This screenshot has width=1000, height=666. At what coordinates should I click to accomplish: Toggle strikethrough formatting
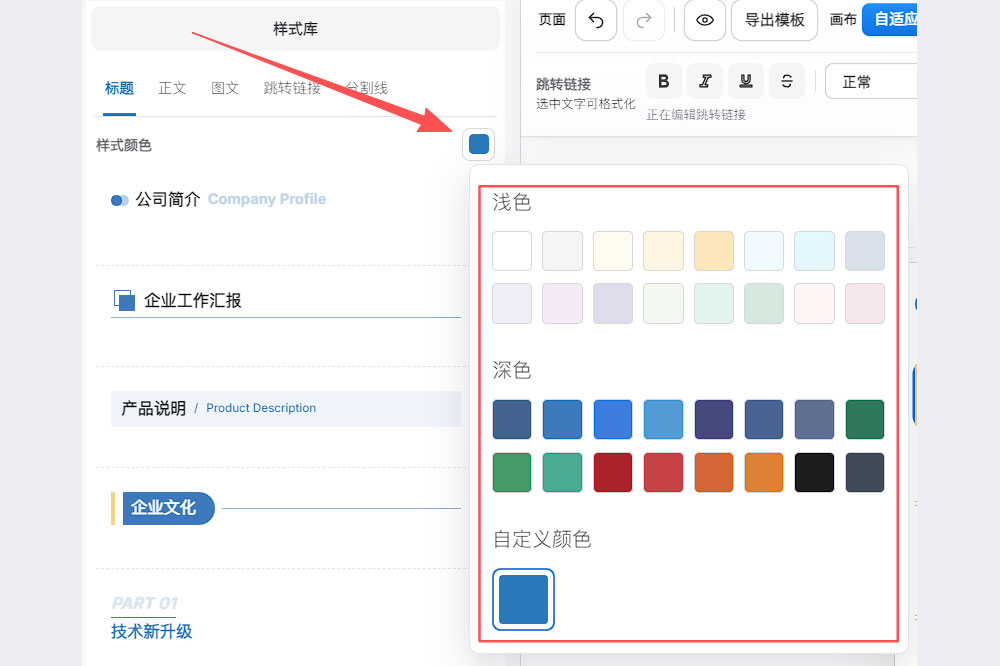(786, 81)
